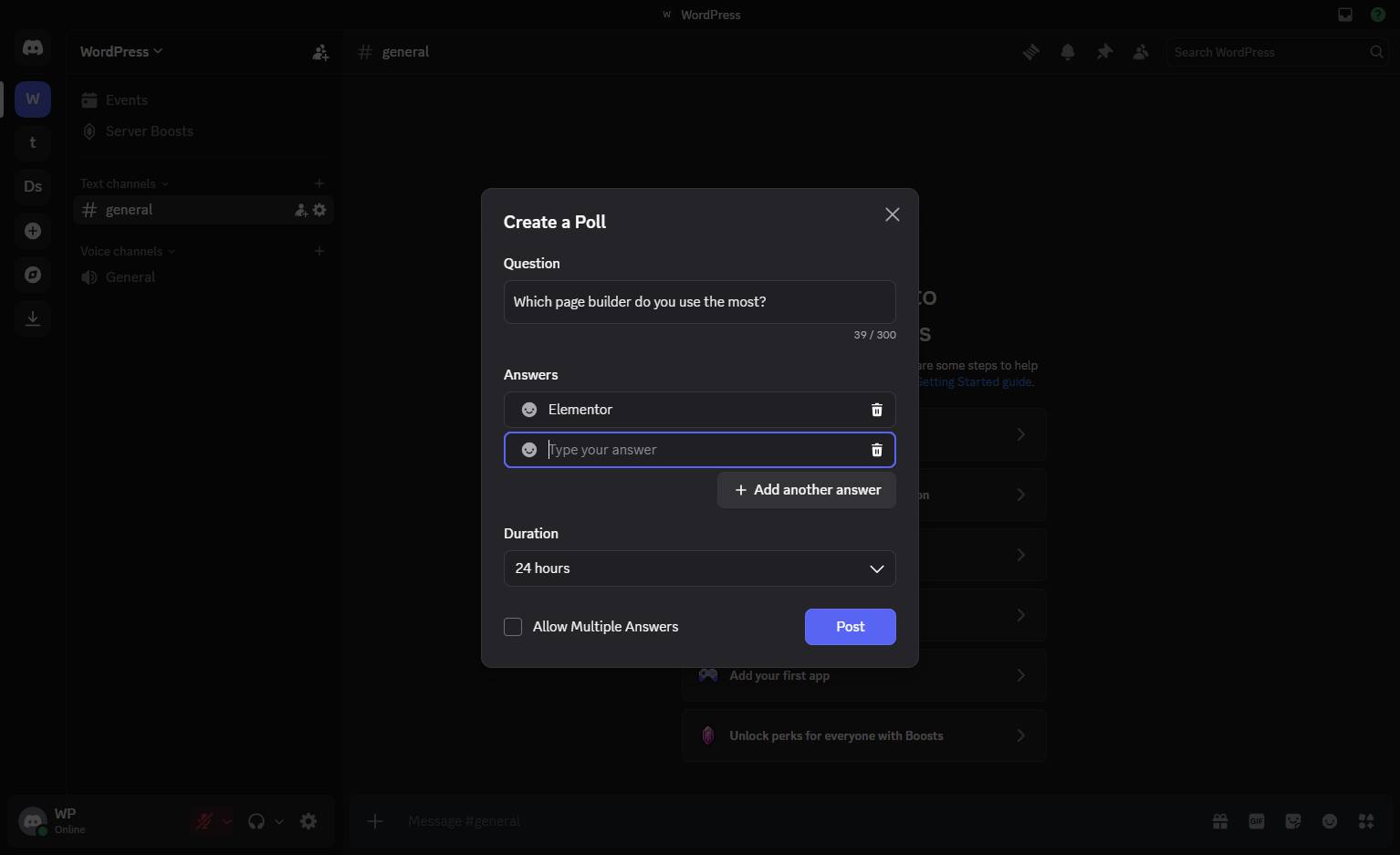Open the emoji picker in message bar
This screenshot has height=855, width=1400.
tap(1330, 821)
